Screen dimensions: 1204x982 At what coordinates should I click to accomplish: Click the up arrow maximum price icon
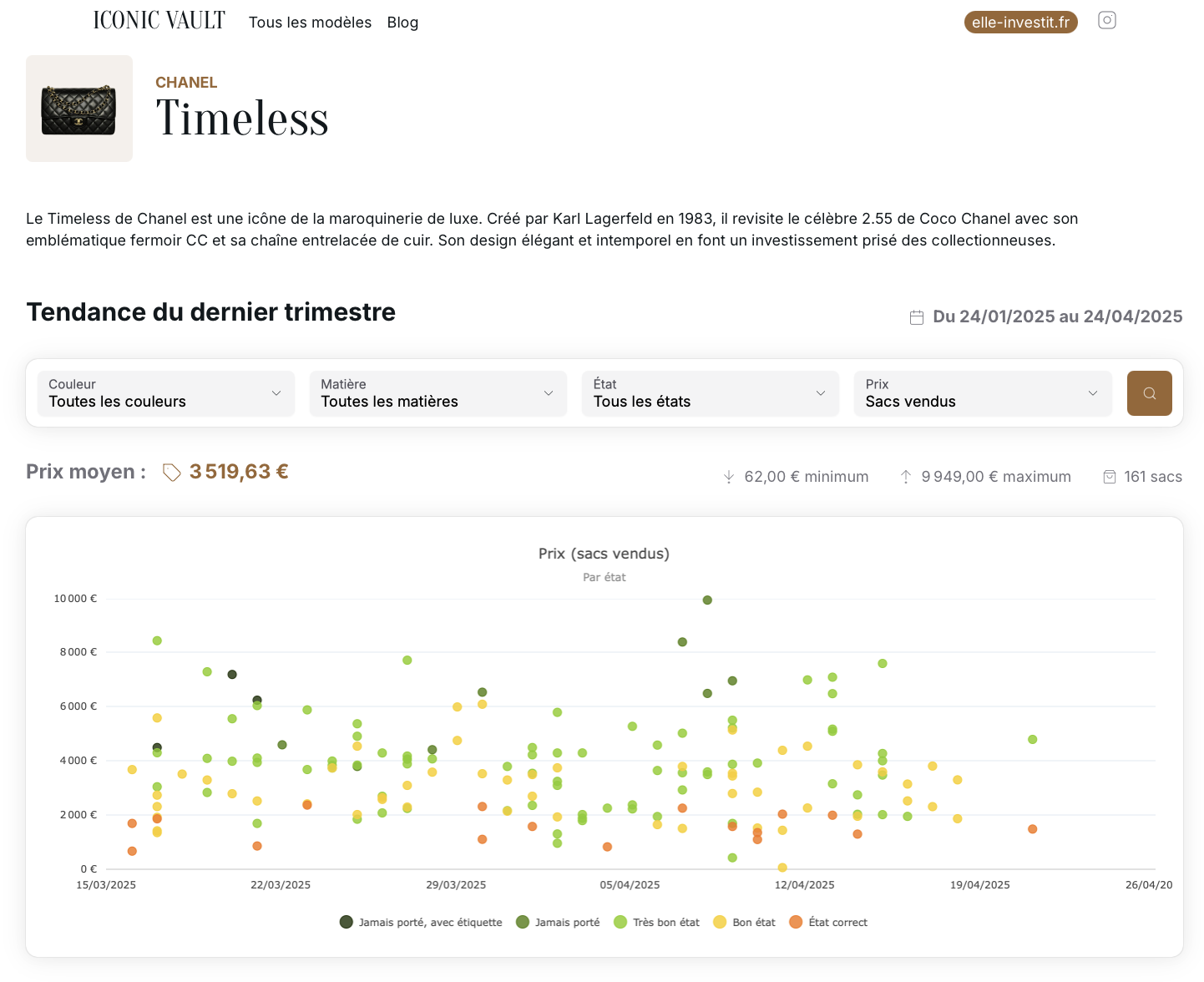pyautogui.click(x=905, y=477)
